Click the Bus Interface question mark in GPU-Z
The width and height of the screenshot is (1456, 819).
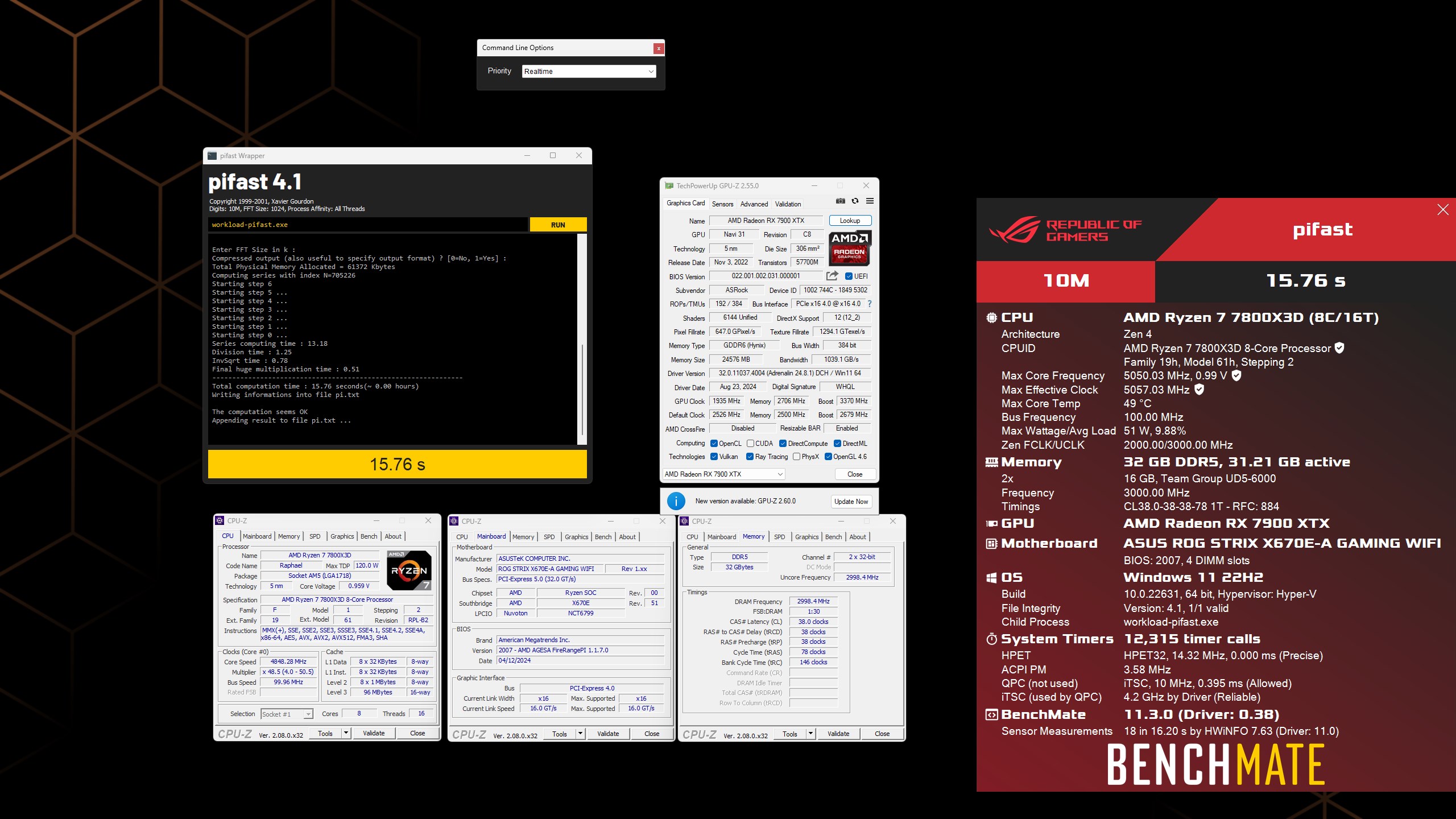pos(869,304)
